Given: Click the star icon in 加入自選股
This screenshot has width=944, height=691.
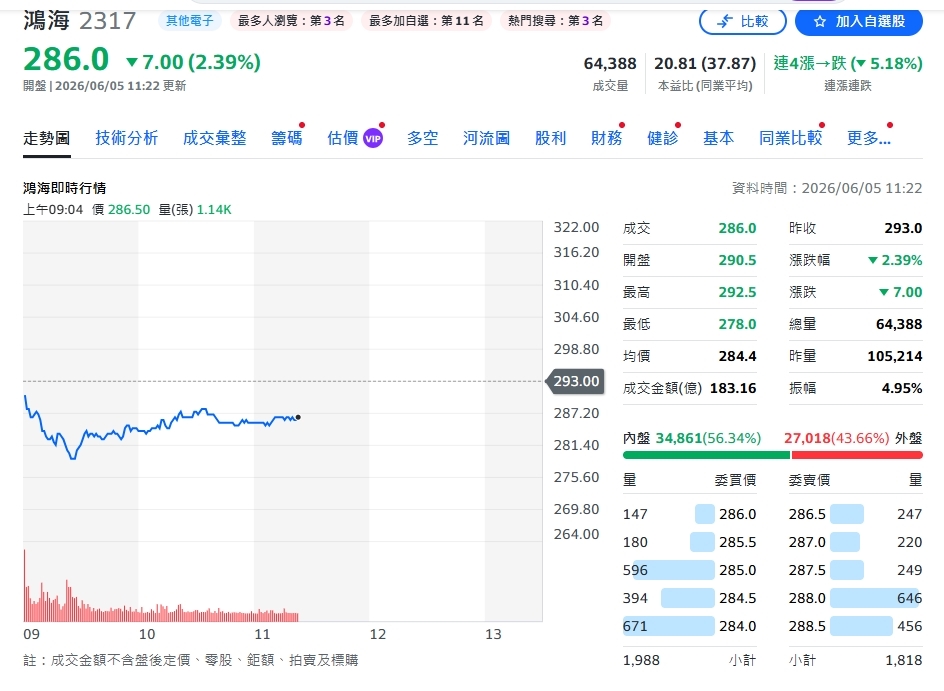Looking at the screenshot, I should [x=819, y=22].
